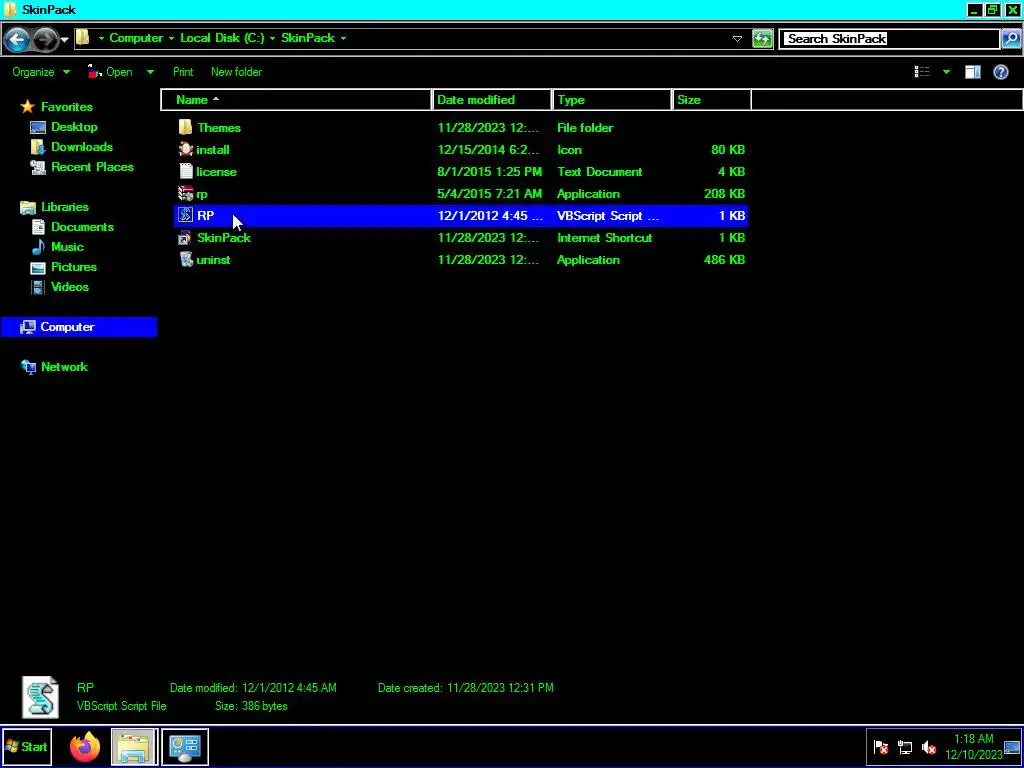Screen dimensions: 1024x768
Task: Open the Control Panel taskbar icon
Action: click(x=185, y=747)
